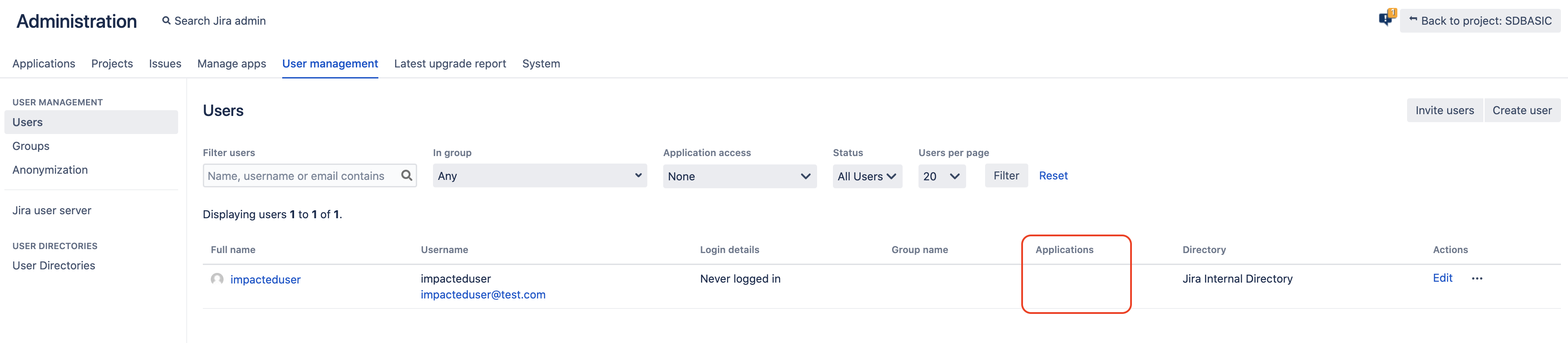Open the Projects tab

(x=112, y=64)
